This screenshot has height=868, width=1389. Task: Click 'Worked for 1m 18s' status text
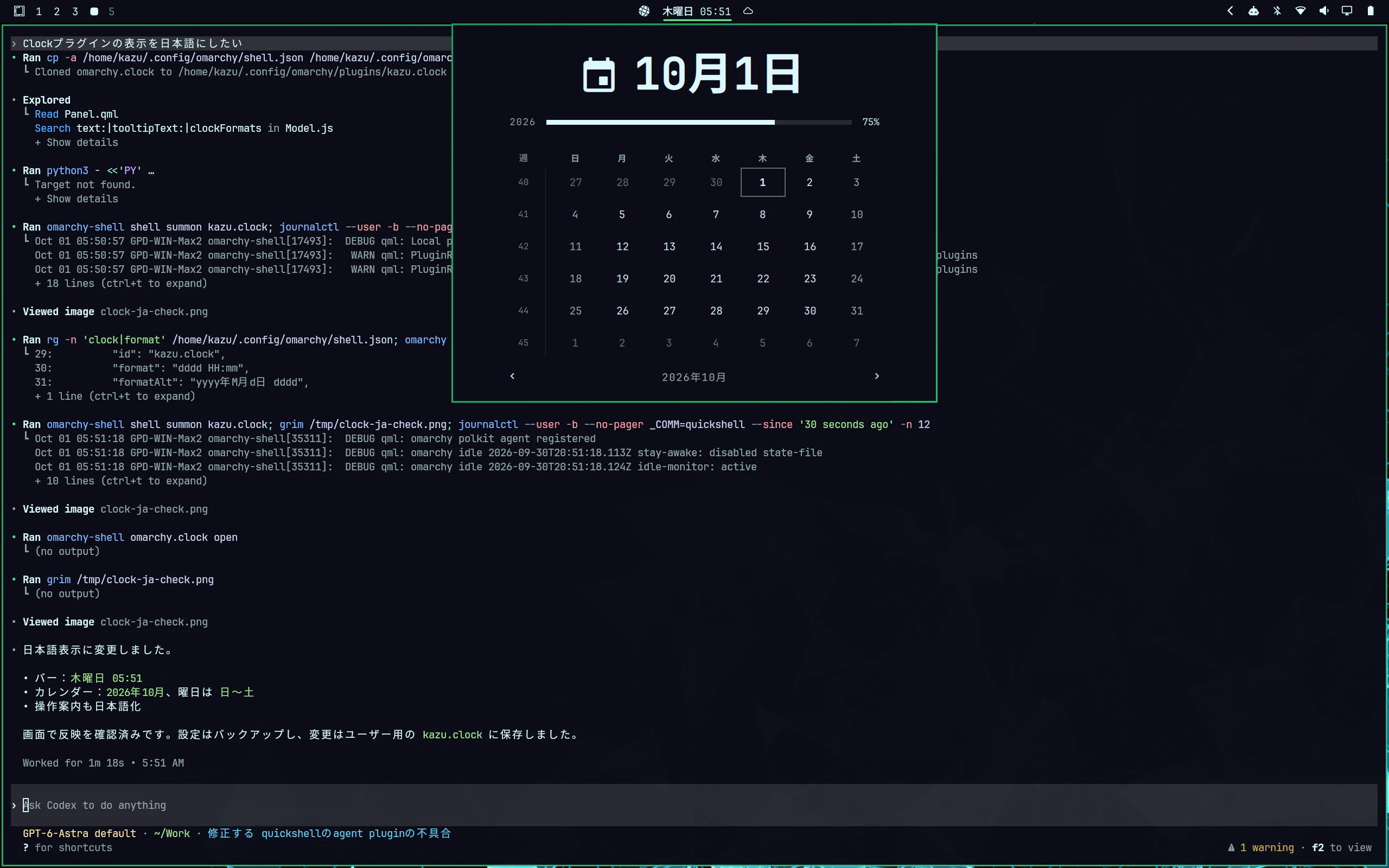pos(73,763)
